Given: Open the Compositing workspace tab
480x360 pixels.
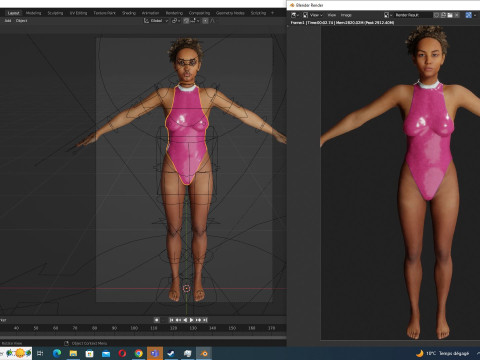Looking at the screenshot, I should pyautogui.click(x=199, y=13).
